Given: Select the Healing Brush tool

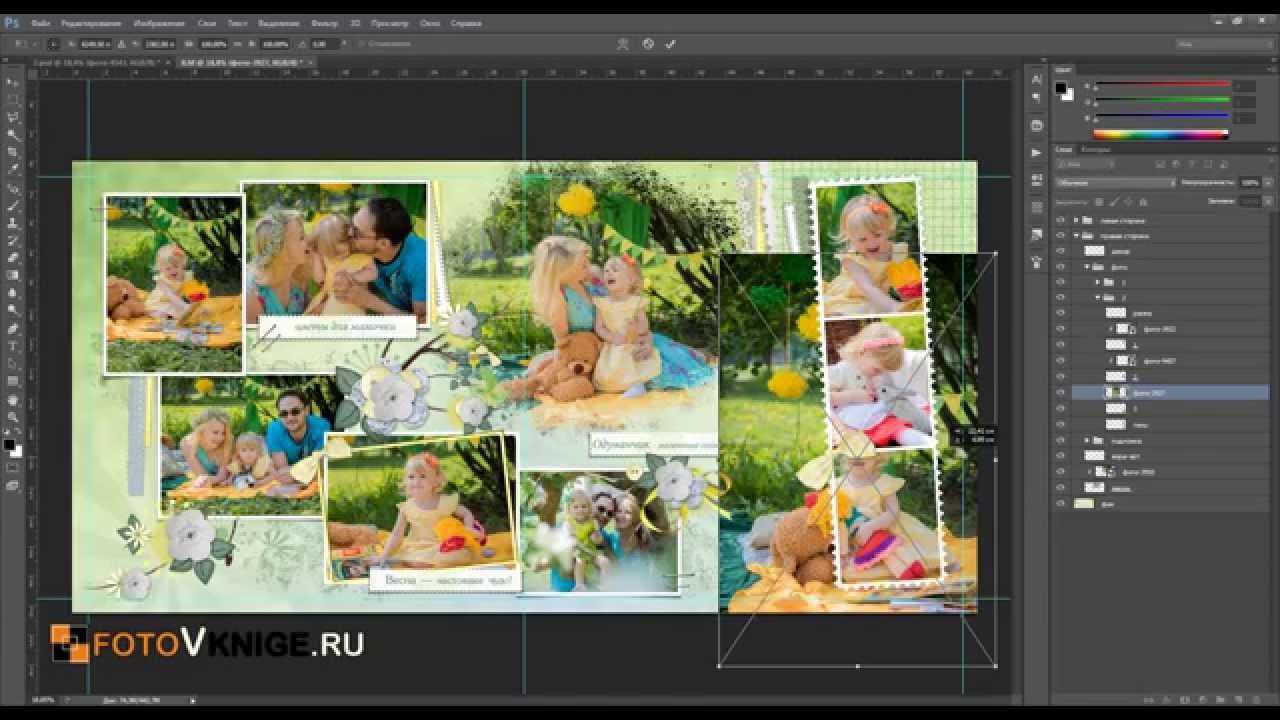Looking at the screenshot, I should (13, 188).
